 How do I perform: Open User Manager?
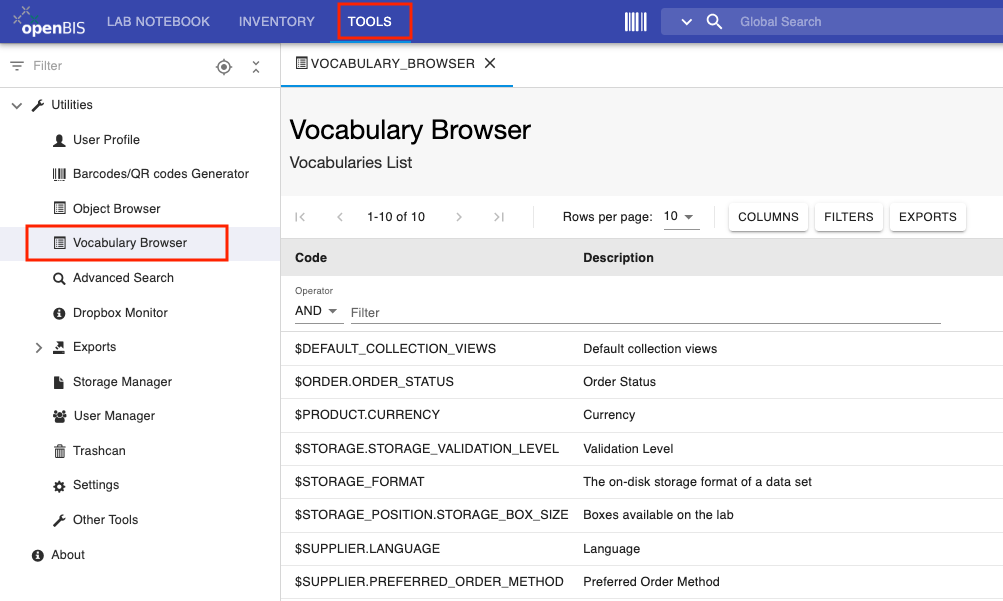[x=115, y=416]
